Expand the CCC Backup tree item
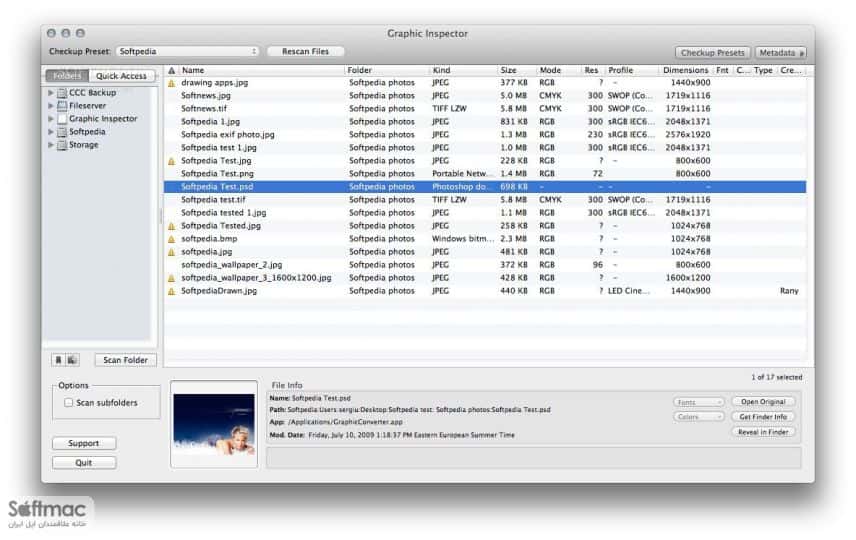Image resolution: width=856 pixels, height=540 pixels. (51, 93)
